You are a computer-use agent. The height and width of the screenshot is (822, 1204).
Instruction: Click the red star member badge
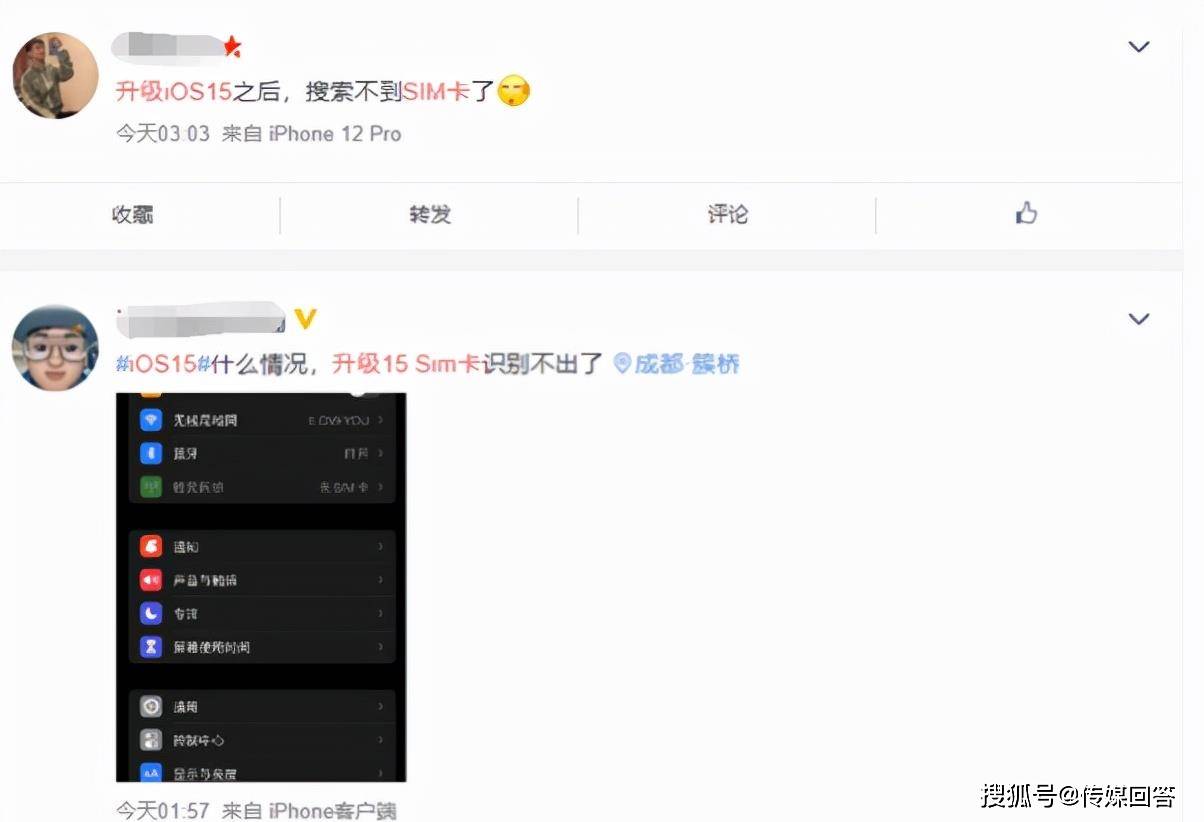tap(233, 46)
